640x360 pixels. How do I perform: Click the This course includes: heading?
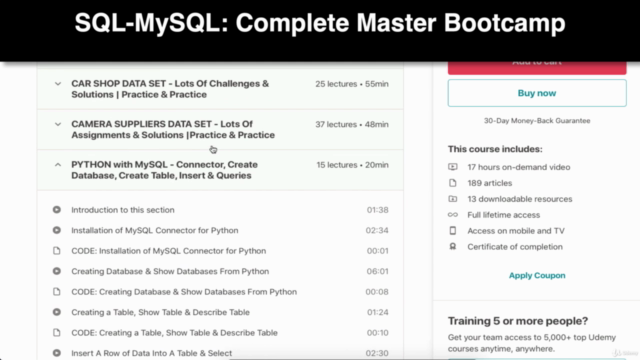(495, 149)
